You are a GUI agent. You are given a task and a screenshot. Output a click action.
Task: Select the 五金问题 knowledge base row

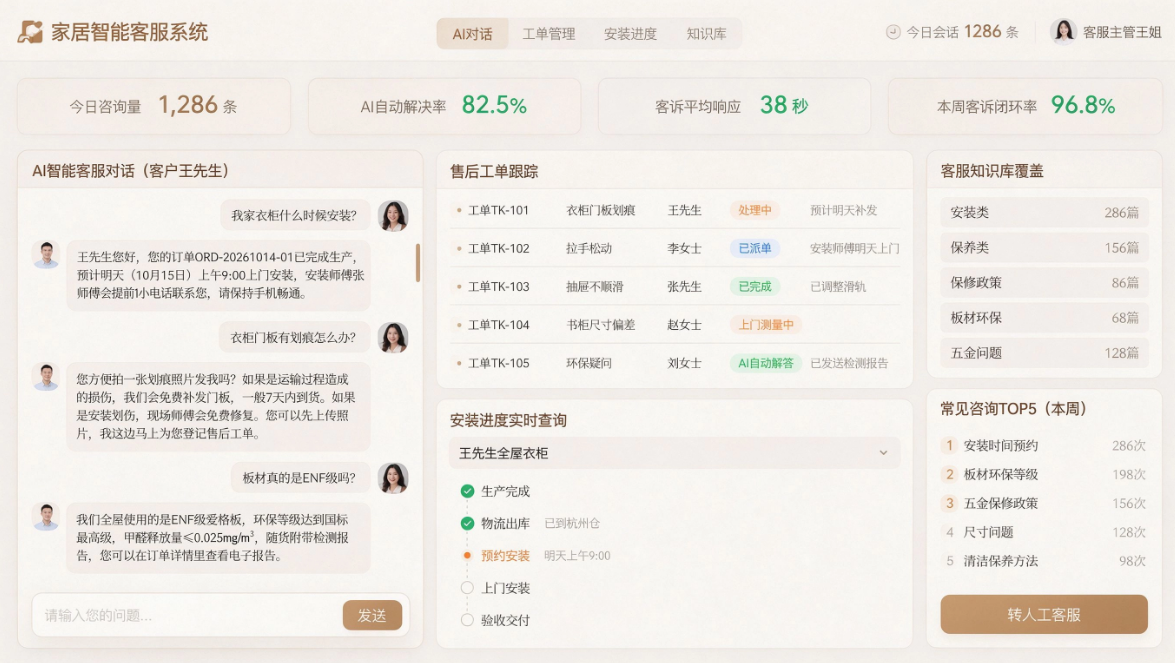click(x=1044, y=354)
